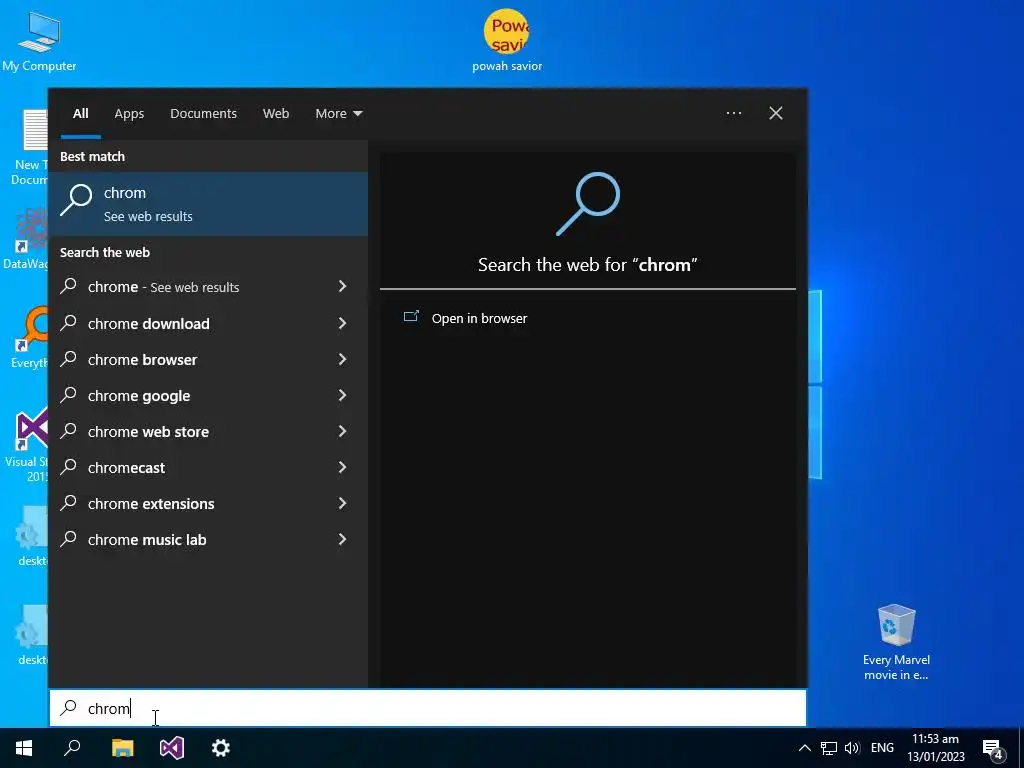
Task: Close the search panel with X
Action: point(775,113)
